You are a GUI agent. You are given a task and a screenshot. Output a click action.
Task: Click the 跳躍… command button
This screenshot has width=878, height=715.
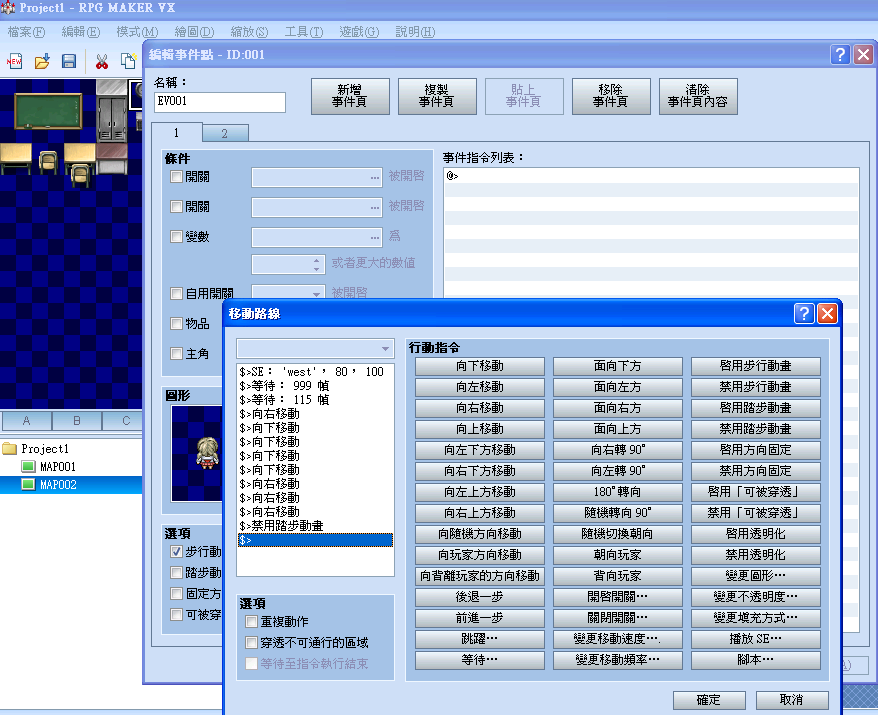[x=479, y=639]
